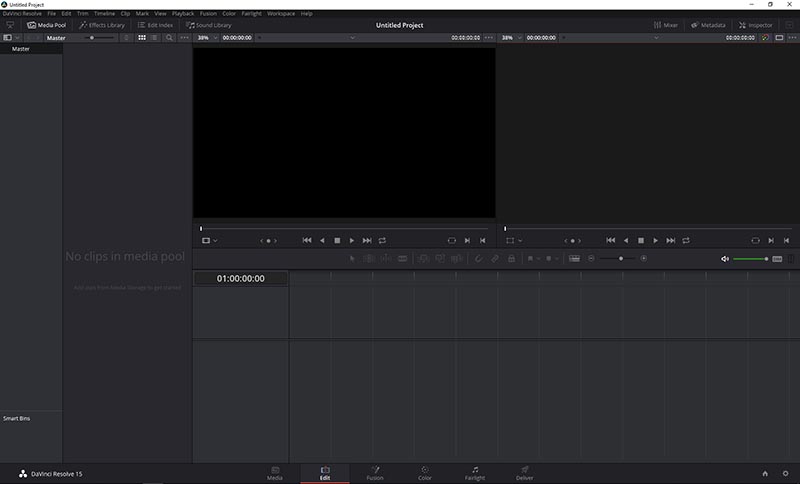Go to first frame in timeline viewer
The width and height of the screenshot is (800, 484).
(610, 240)
